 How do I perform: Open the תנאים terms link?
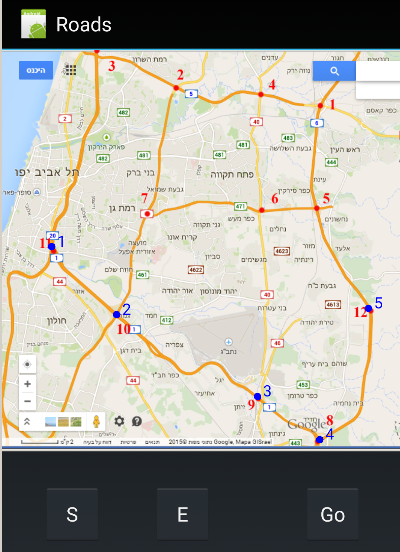[x=152, y=442]
